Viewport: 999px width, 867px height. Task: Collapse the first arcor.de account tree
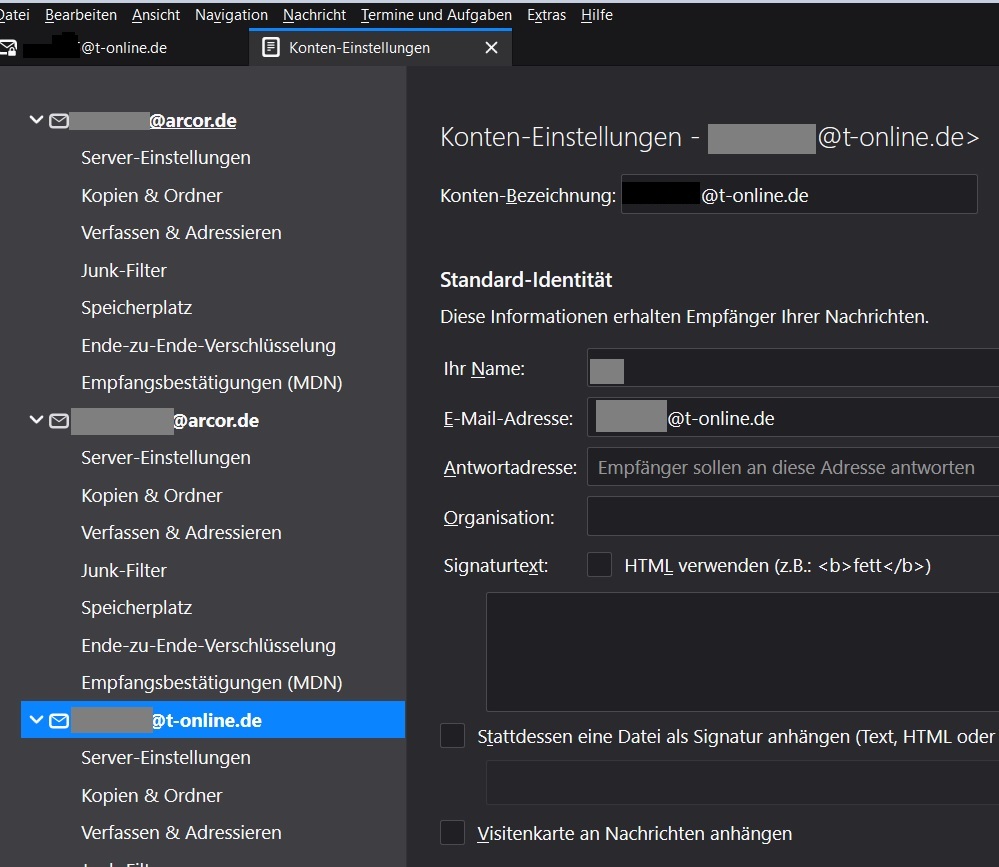tap(37, 120)
